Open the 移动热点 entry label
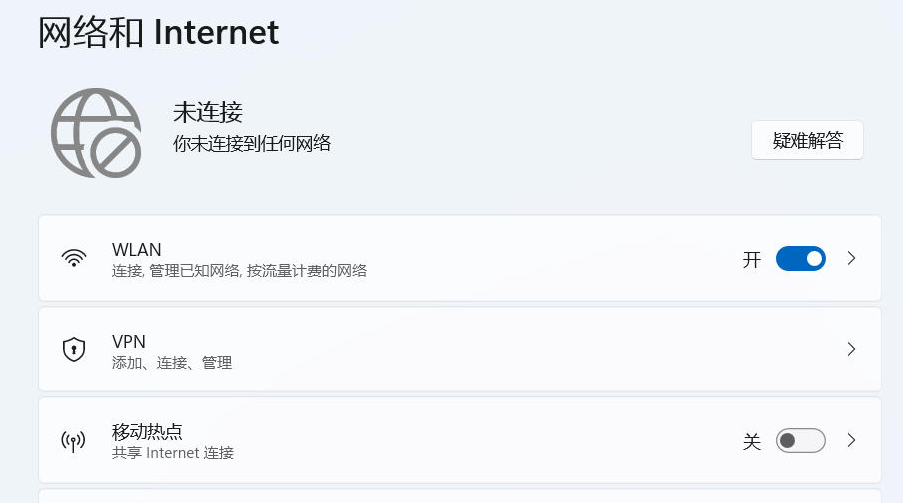The width and height of the screenshot is (903, 503). [x=147, y=432]
